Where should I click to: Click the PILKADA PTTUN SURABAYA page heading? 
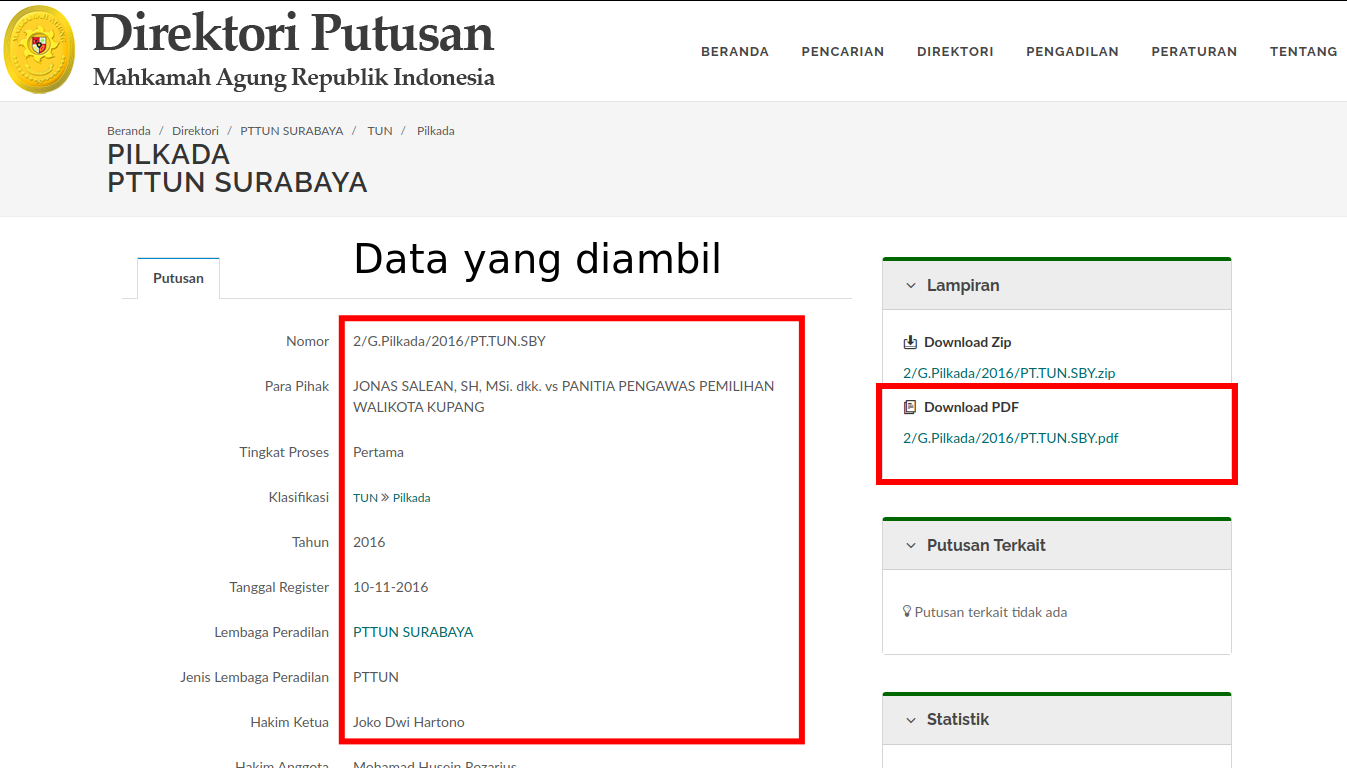pos(237,169)
